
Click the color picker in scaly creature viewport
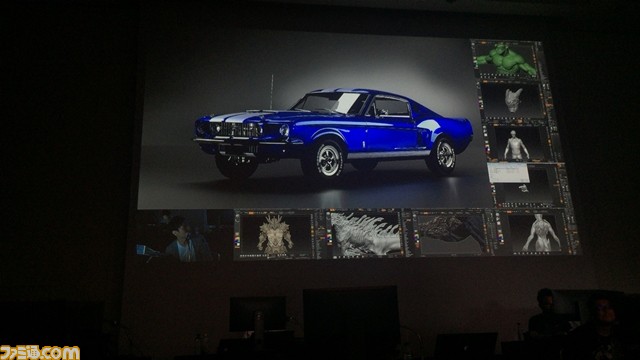click(415, 236)
